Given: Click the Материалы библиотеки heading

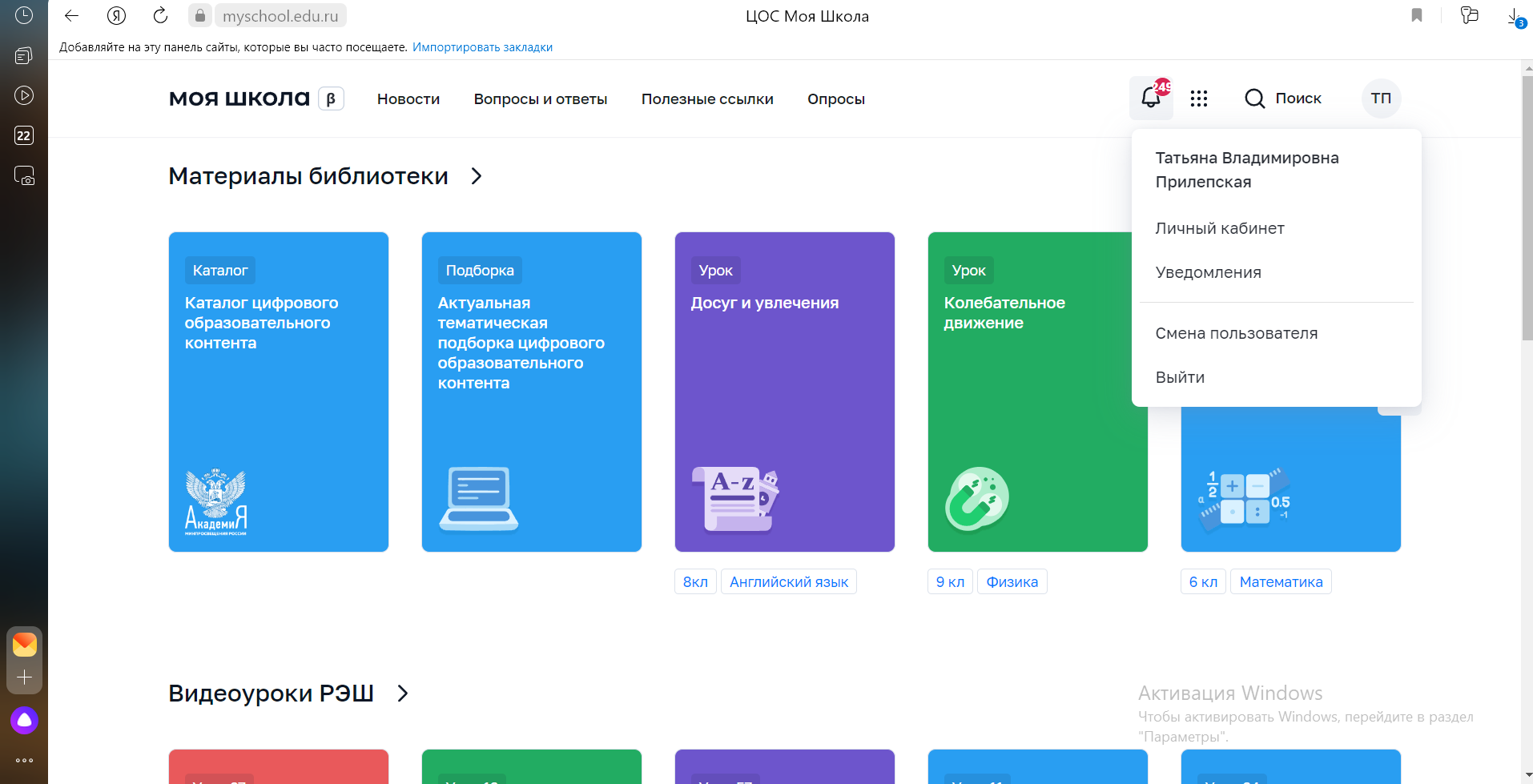Looking at the screenshot, I should coord(308,176).
